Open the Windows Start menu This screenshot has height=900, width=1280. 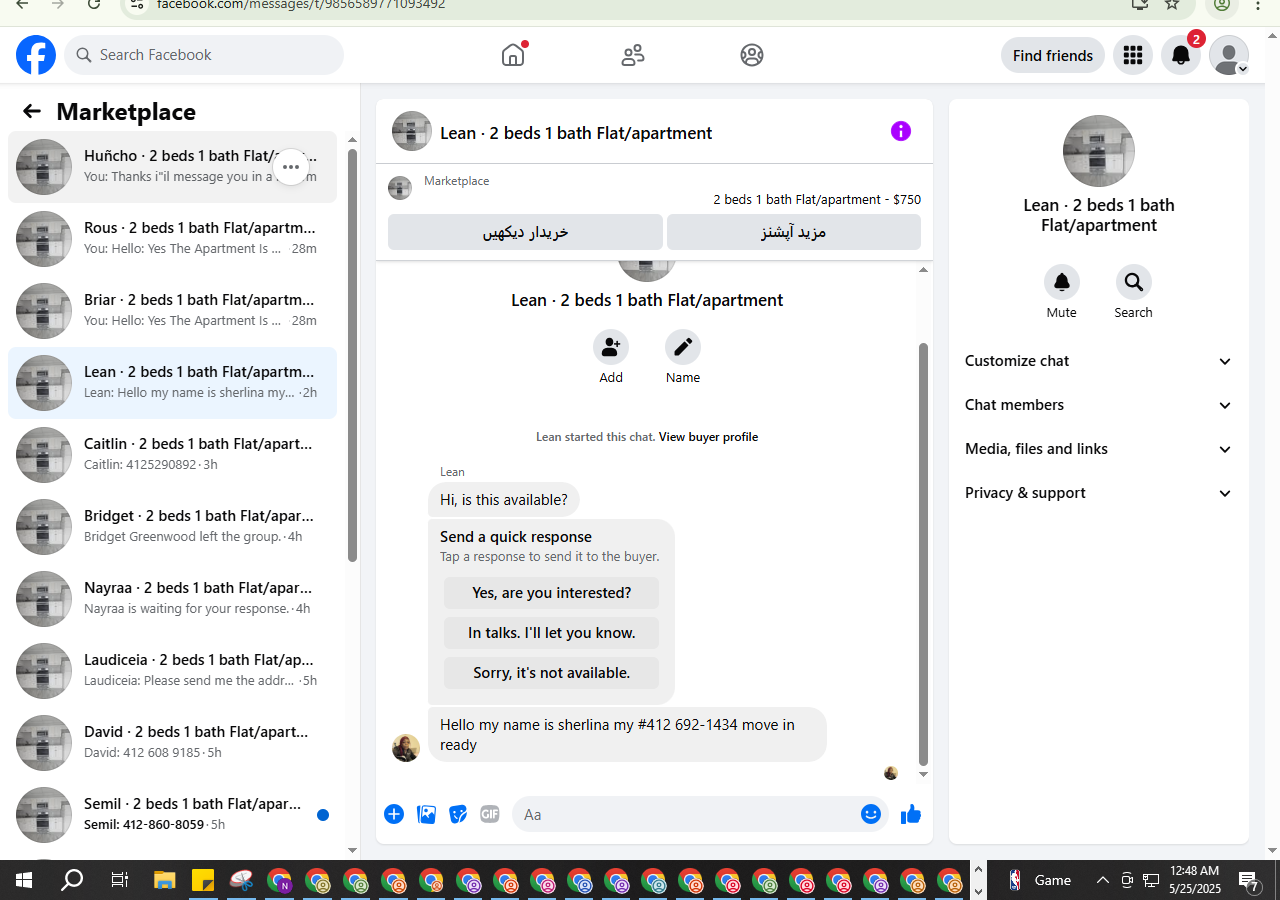click(24, 880)
